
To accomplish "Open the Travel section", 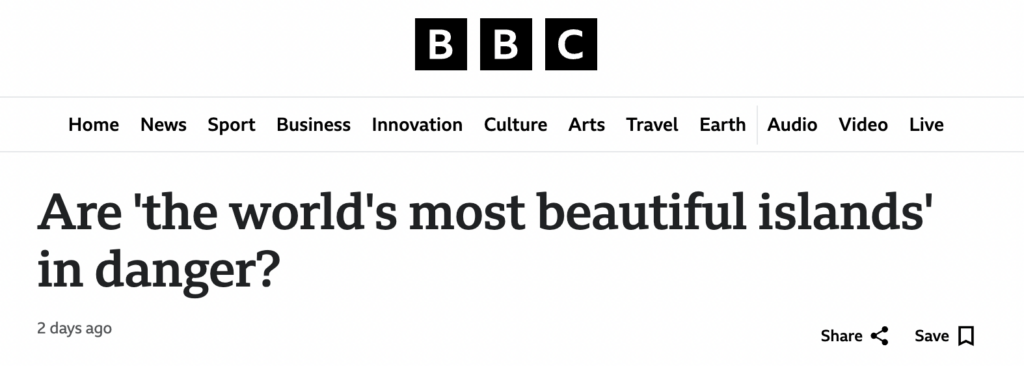I will point(652,124).
